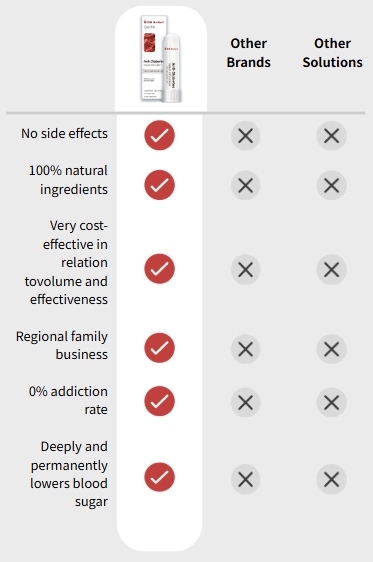
Task: Click red checkmark for No side effects
Action: pos(159,135)
